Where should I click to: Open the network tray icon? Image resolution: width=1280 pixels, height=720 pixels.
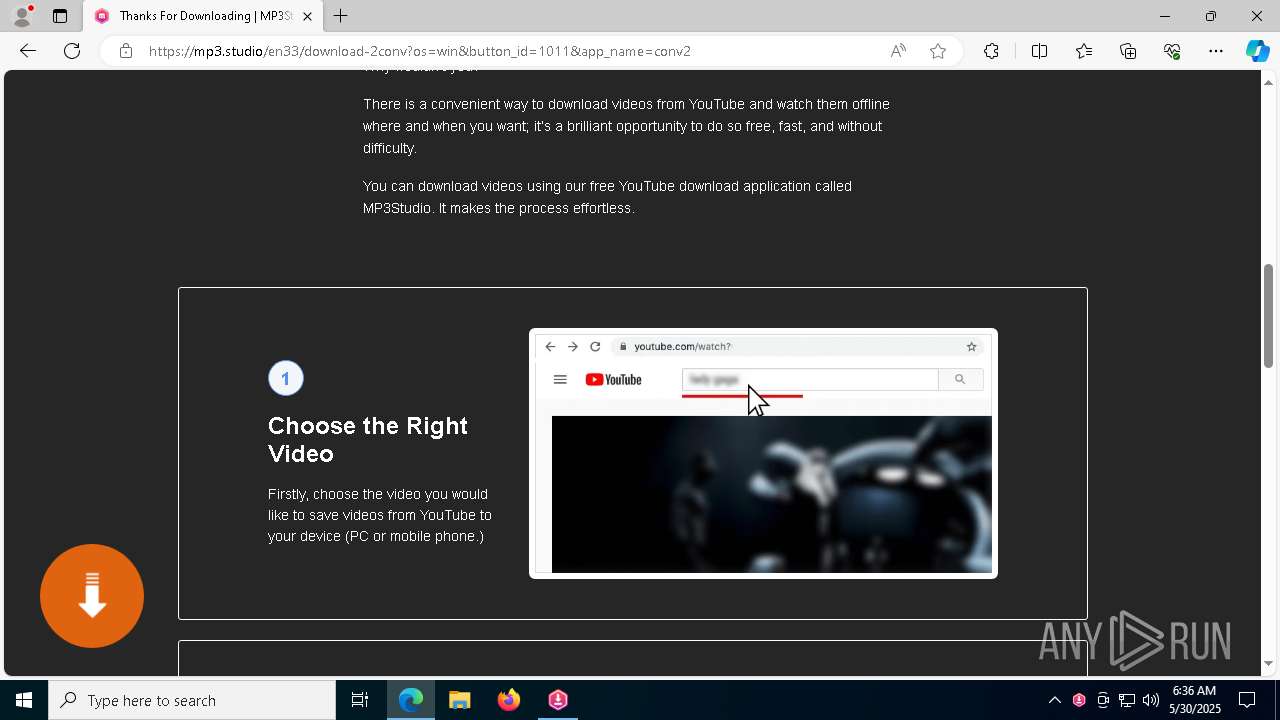[x=1127, y=700]
